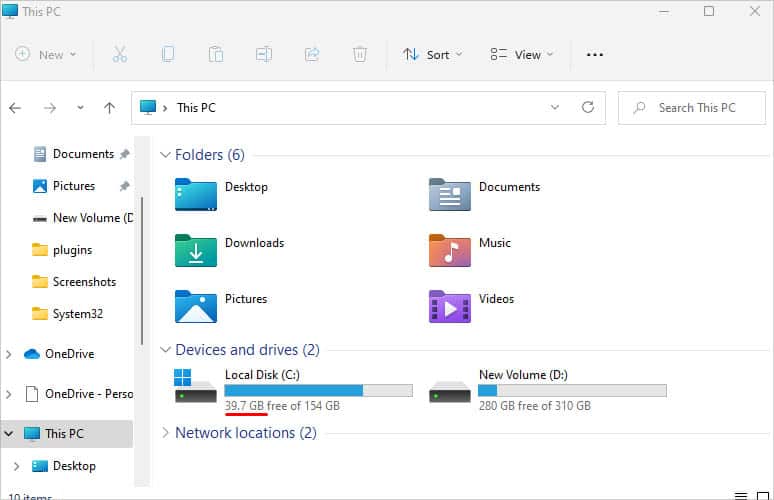Go forward with the right arrow

(x=50, y=108)
